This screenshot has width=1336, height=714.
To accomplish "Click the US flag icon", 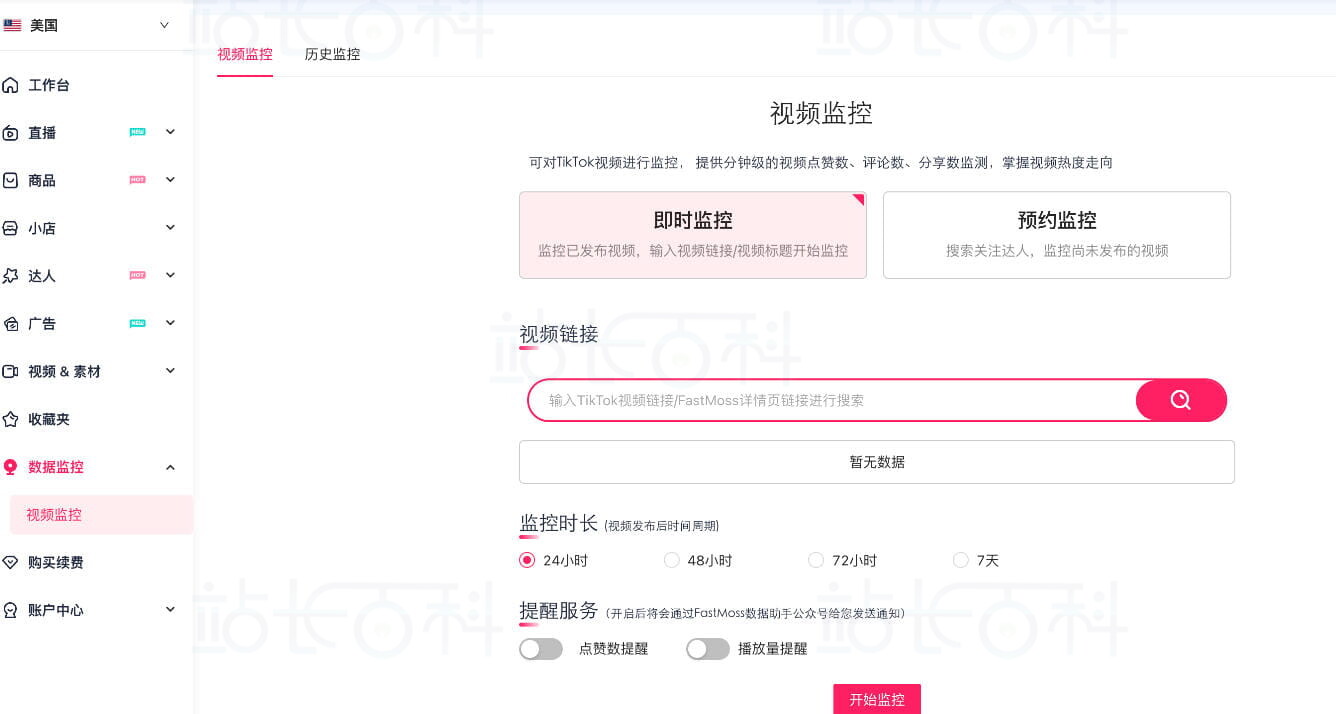I will (x=12, y=26).
